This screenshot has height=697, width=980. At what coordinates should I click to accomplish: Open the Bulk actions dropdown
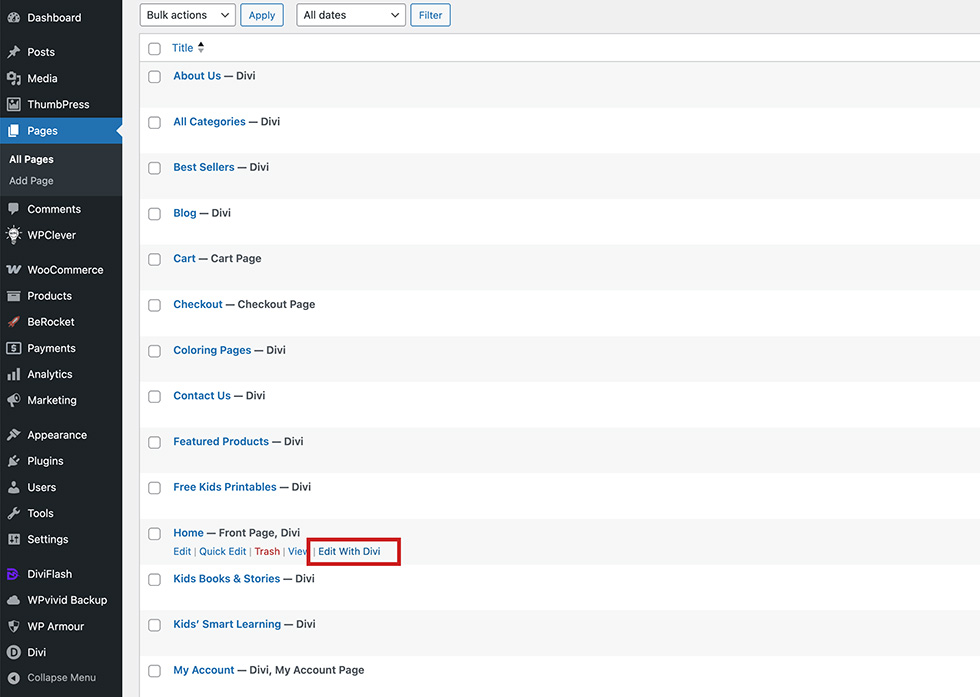[x=188, y=15]
